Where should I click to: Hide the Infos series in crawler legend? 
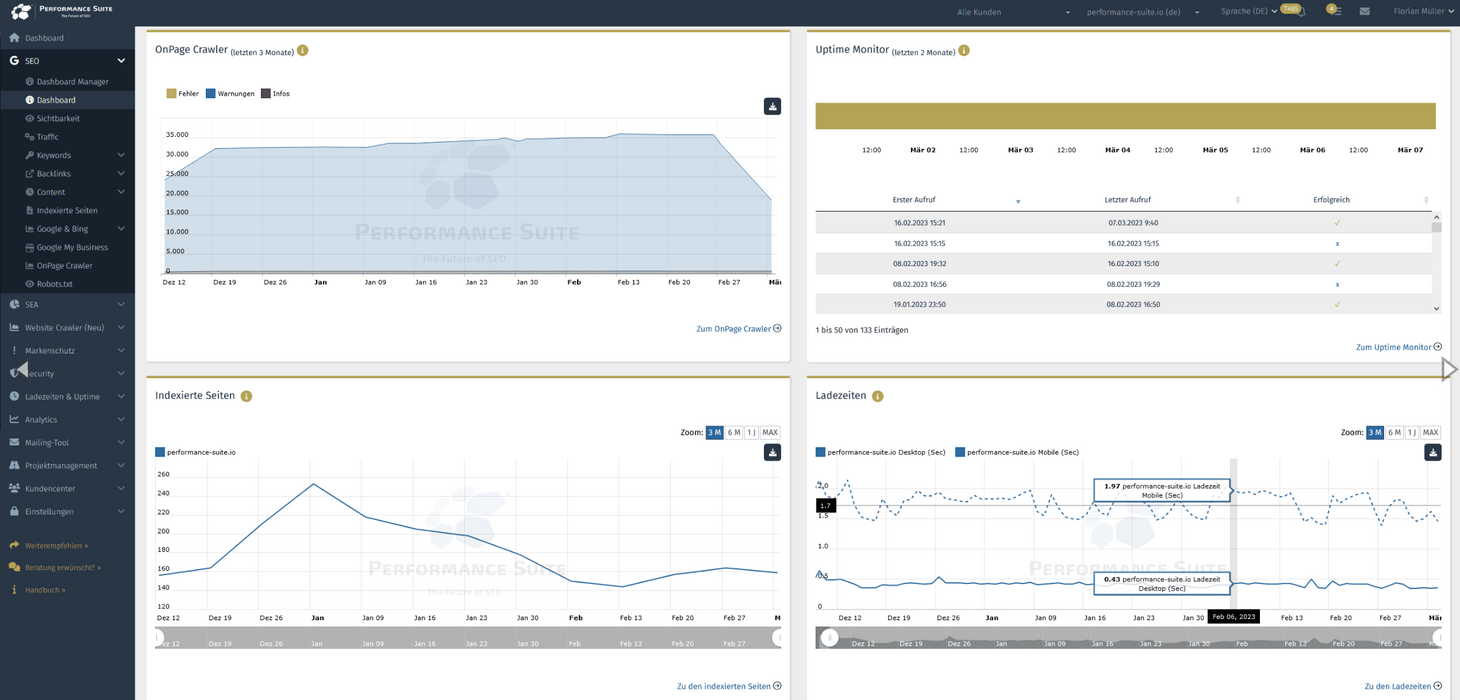[x=275, y=94]
